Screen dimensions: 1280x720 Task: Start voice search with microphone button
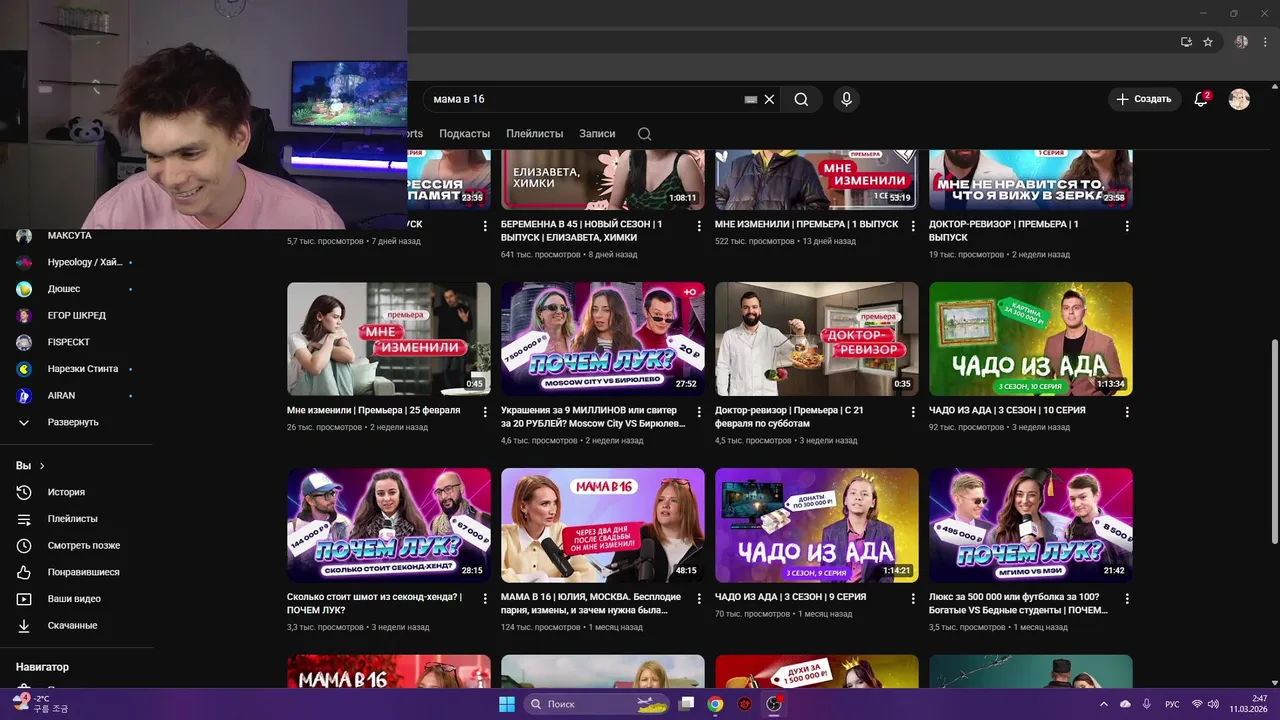(846, 99)
